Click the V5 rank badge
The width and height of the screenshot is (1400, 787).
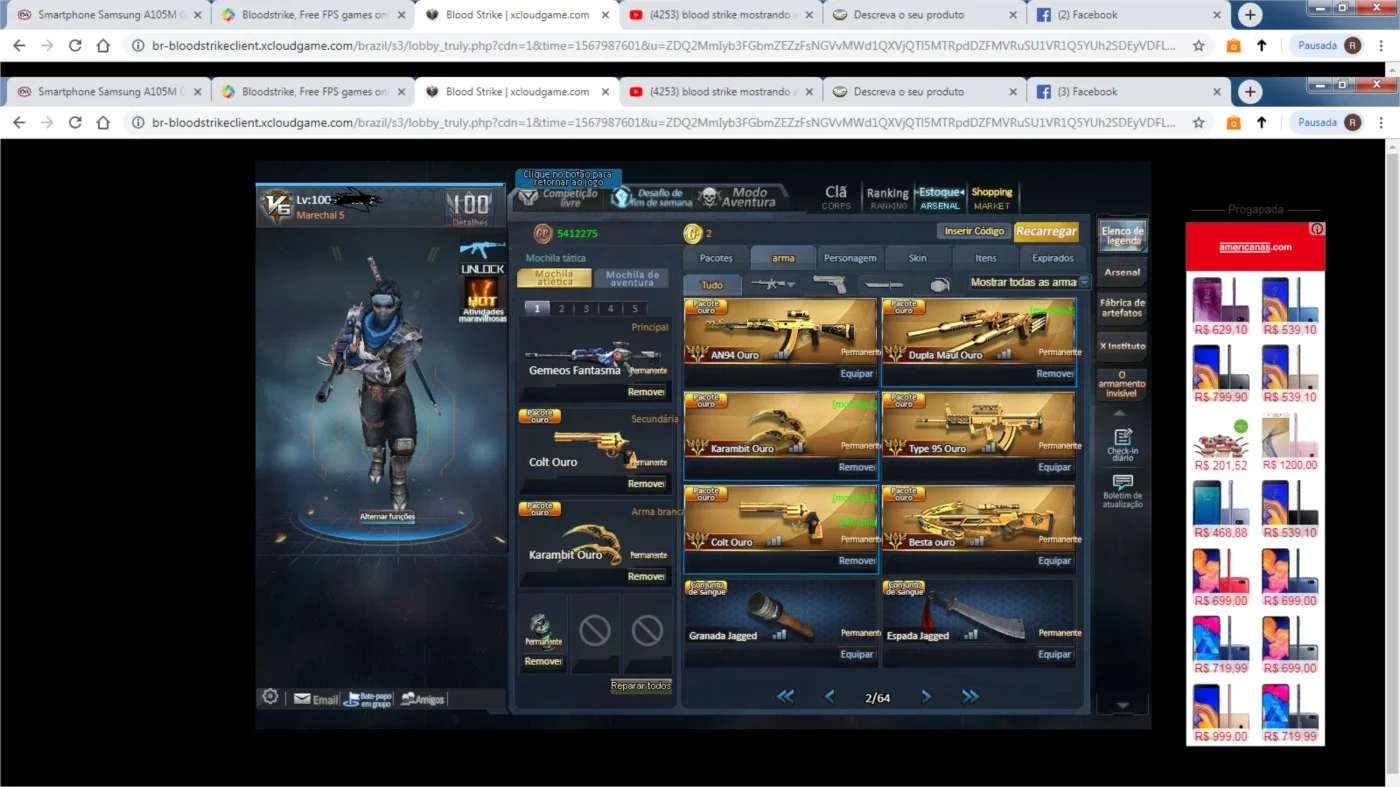[276, 206]
